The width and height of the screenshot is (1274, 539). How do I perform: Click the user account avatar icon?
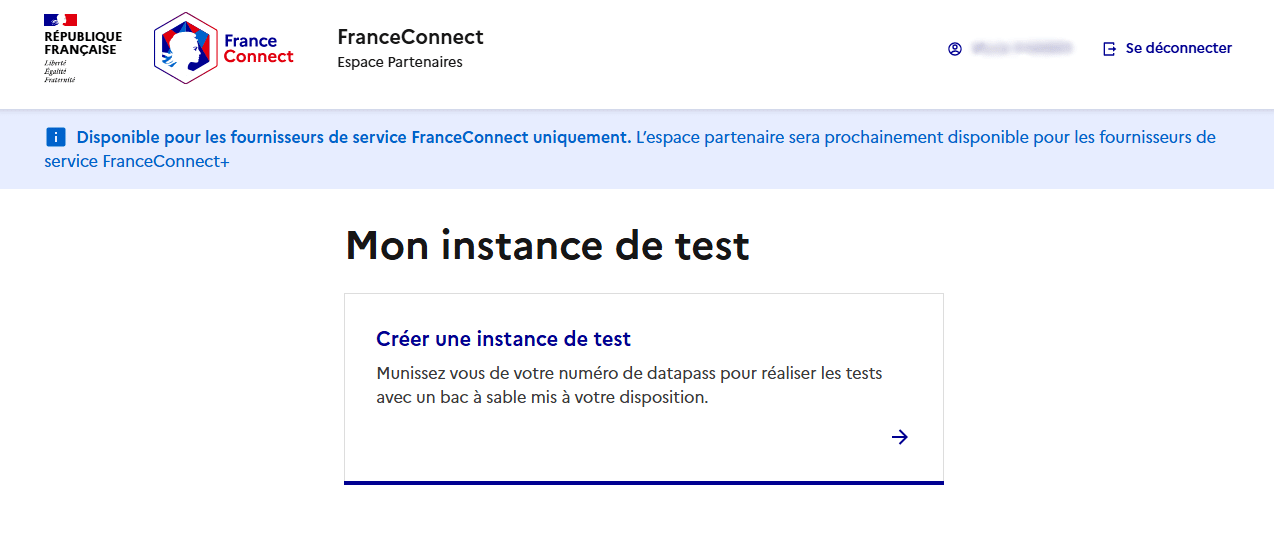tap(955, 48)
